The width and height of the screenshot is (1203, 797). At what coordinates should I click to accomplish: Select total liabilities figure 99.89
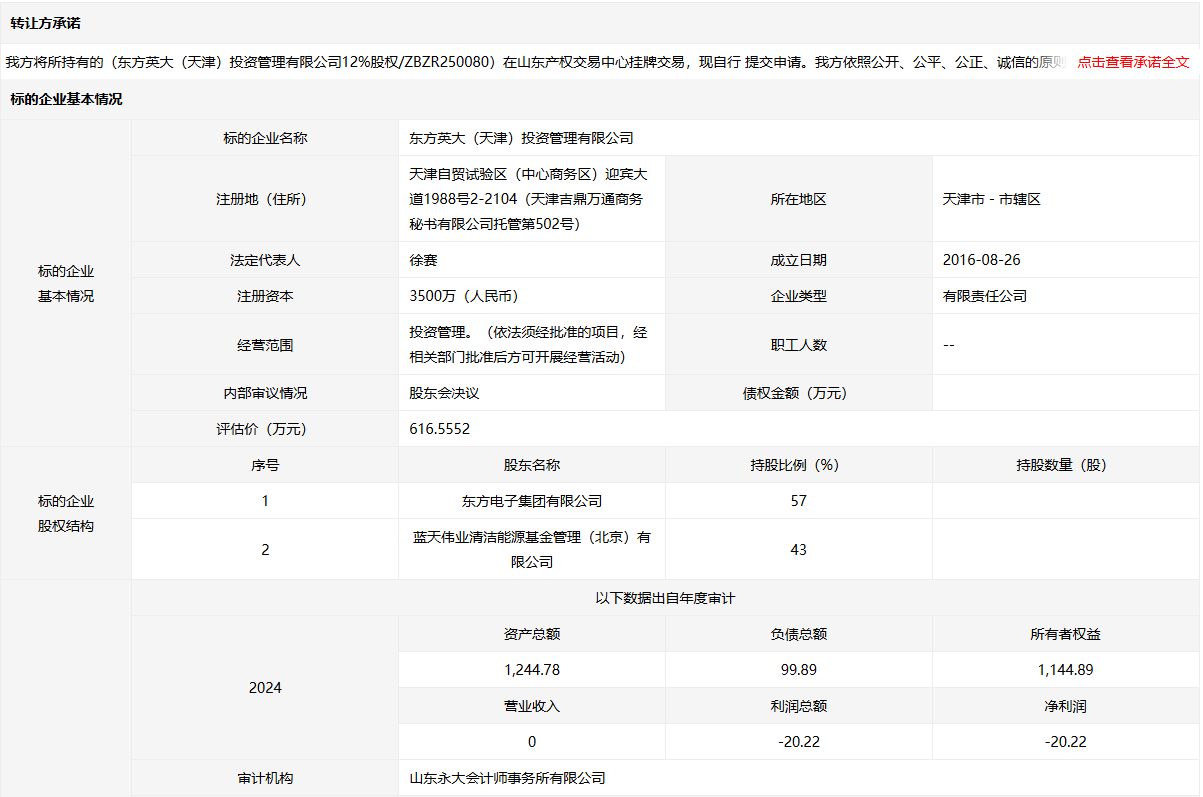pos(798,670)
